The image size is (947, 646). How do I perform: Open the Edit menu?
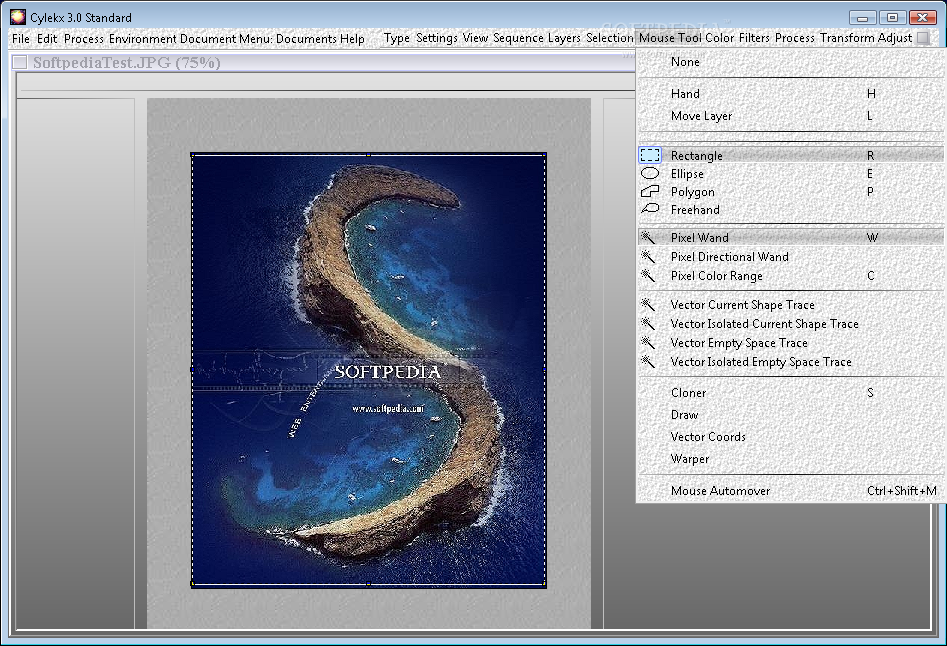click(47, 39)
